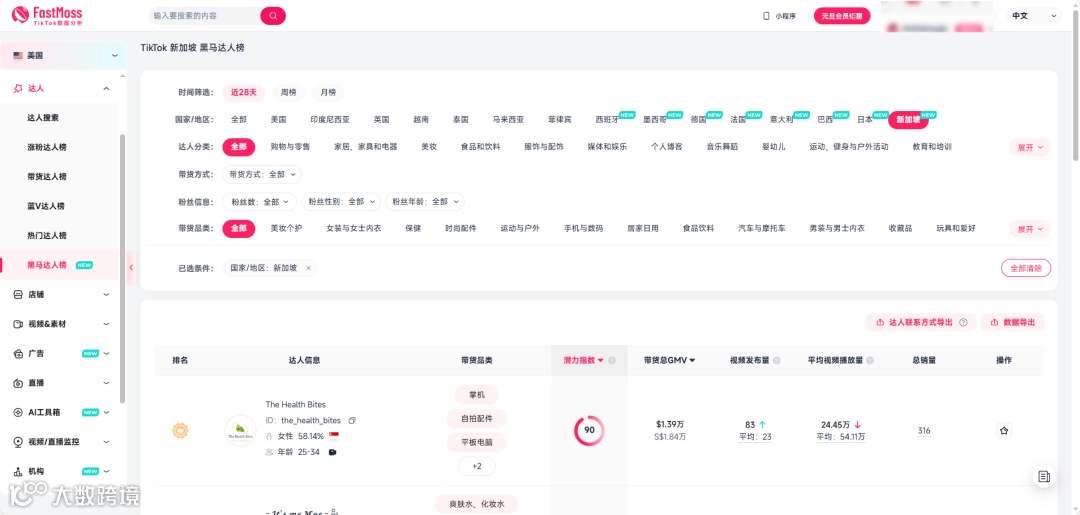1080x515 pixels.
Task: Sort by 带货总GMV column
Action: tap(669, 360)
